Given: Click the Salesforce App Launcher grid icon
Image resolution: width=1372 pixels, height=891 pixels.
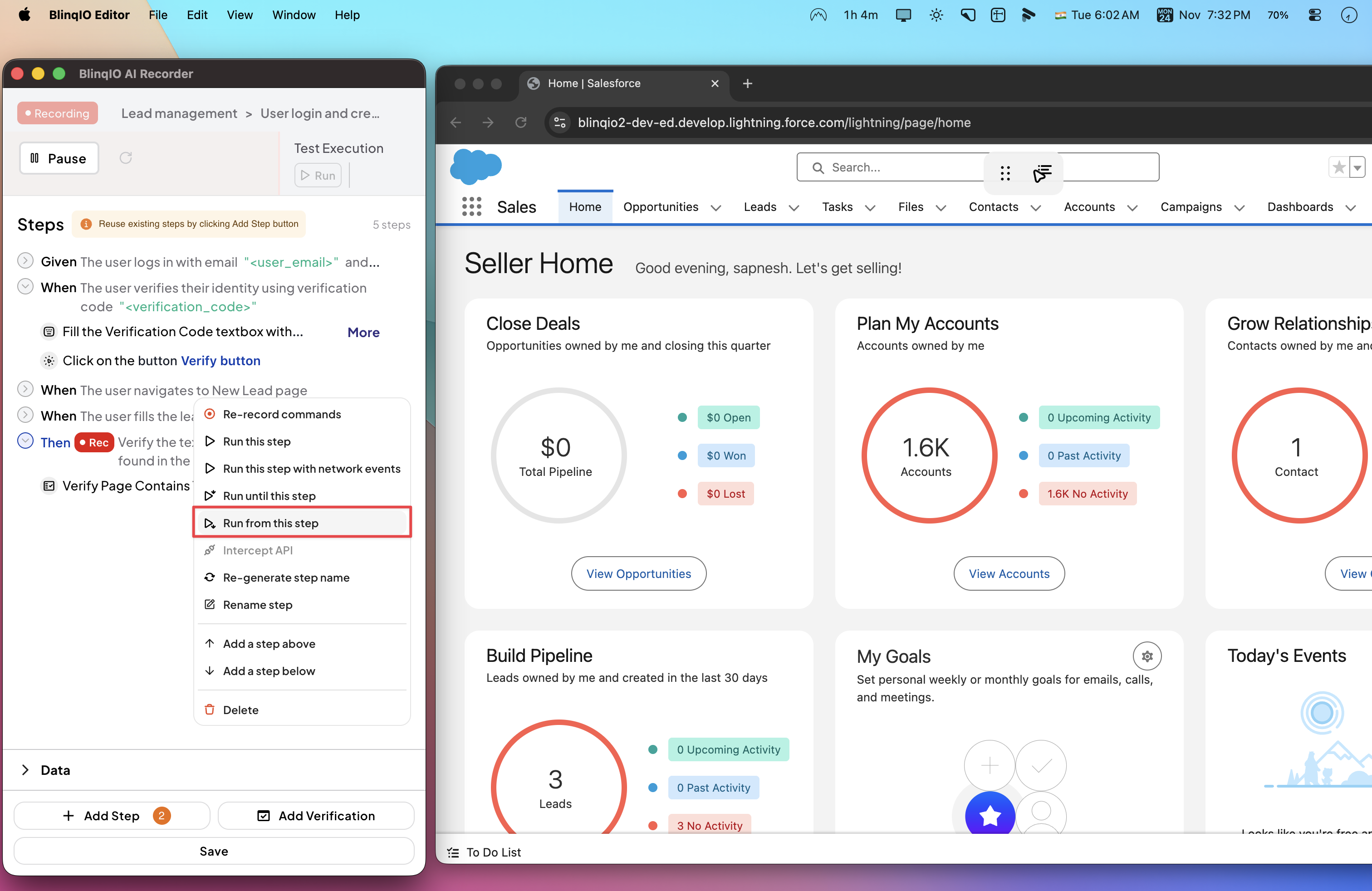Looking at the screenshot, I should coord(471,207).
